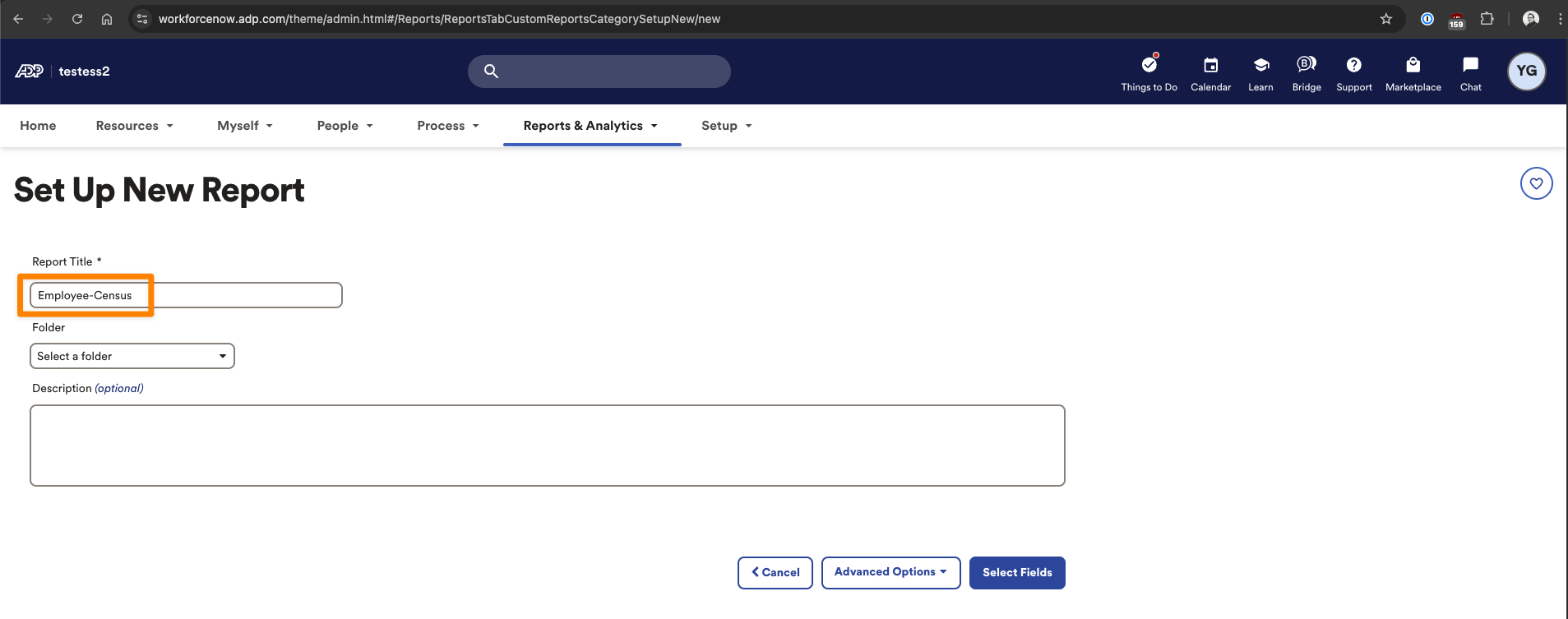Click the Select Fields button
1568x619 pixels.
tap(1017, 573)
